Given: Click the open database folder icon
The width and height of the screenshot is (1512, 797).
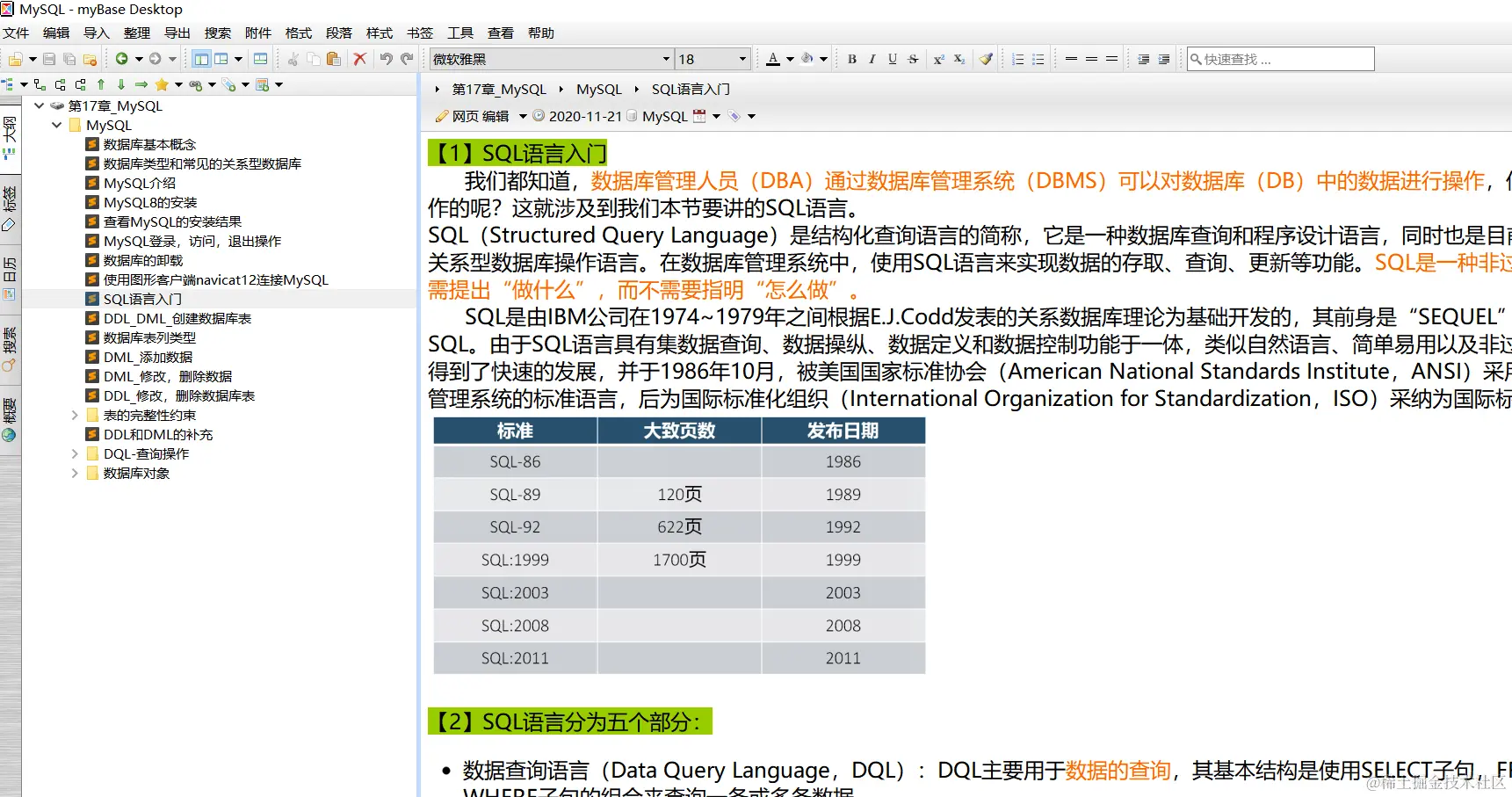Looking at the screenshot, I should [x=15, y=59].
